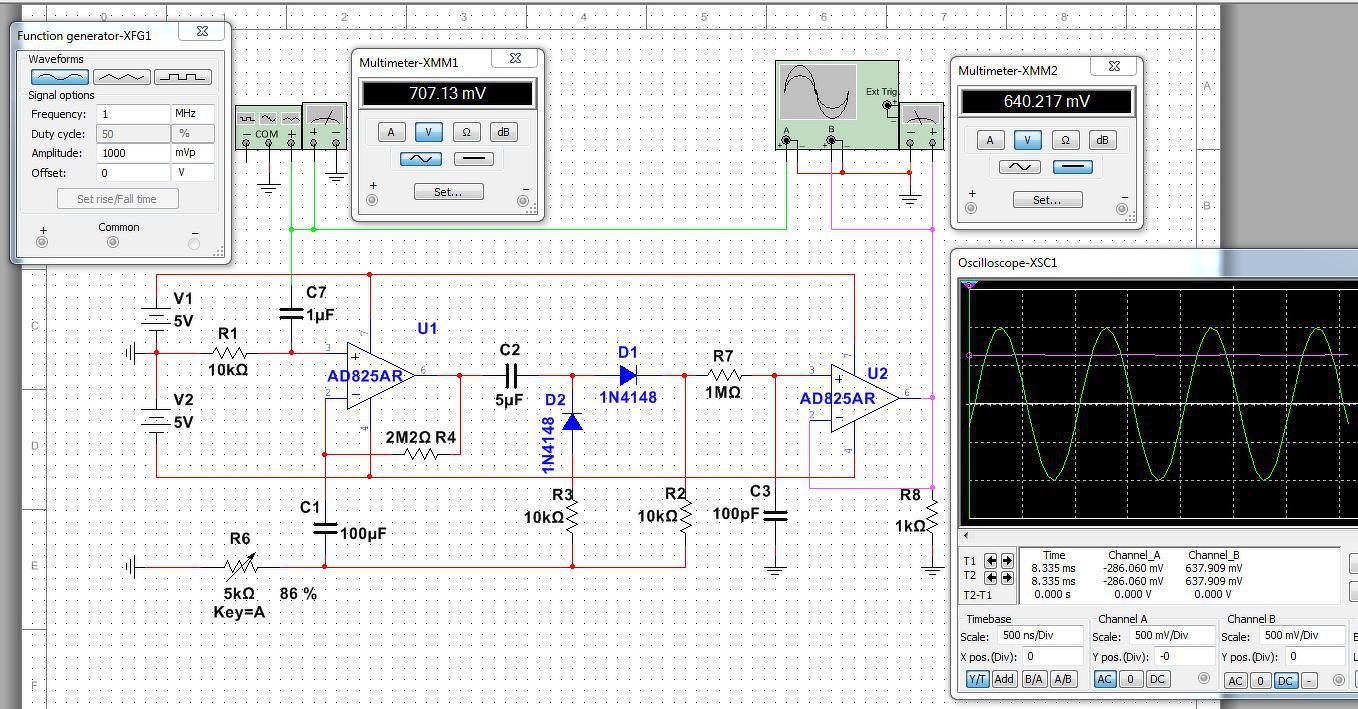Select dB mode on Multimeter-XMM1
Screen dimensions: 1358x709
coord(503,132)
